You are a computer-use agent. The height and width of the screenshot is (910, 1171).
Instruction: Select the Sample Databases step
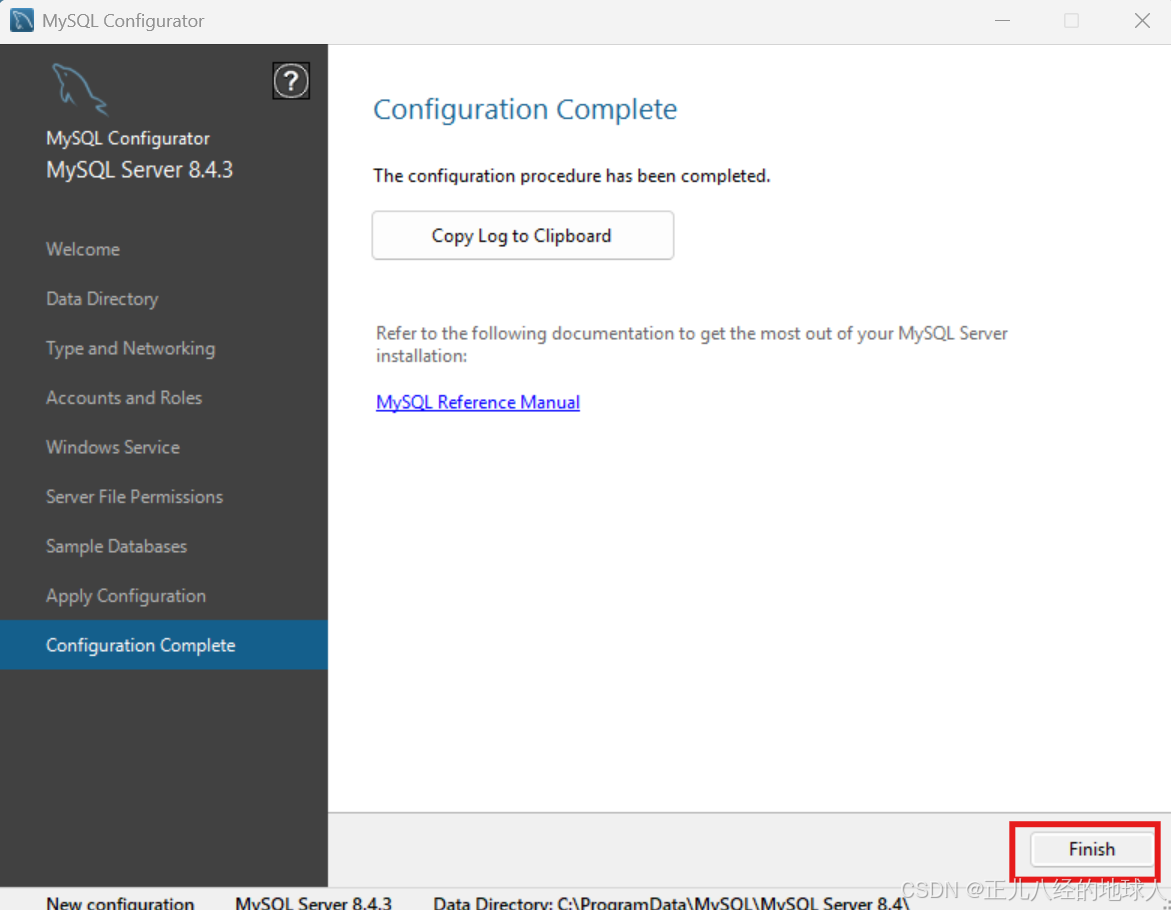(x=117, y=546)
